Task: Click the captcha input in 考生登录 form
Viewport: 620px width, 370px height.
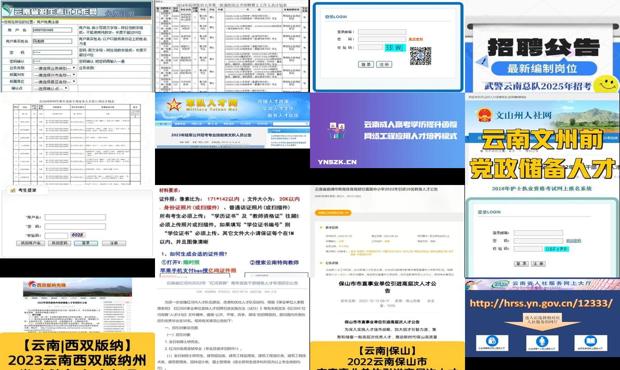Action: point(57,235)
